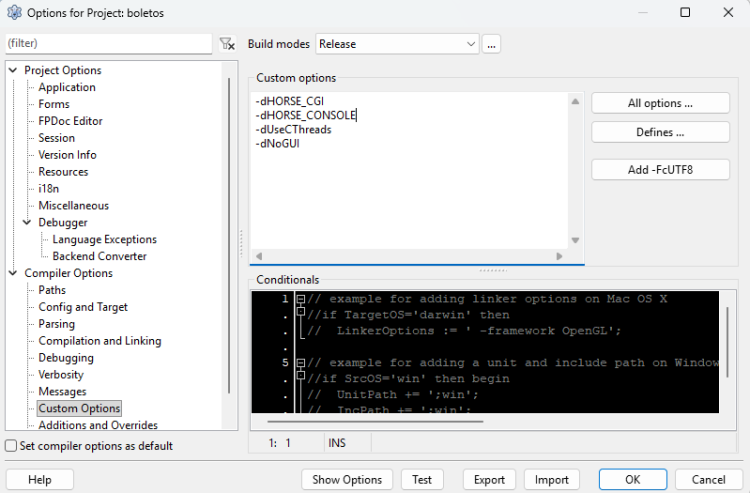750x493 pixels.
Task: Select Miscellaneous in the options tree
Action: 74,206
